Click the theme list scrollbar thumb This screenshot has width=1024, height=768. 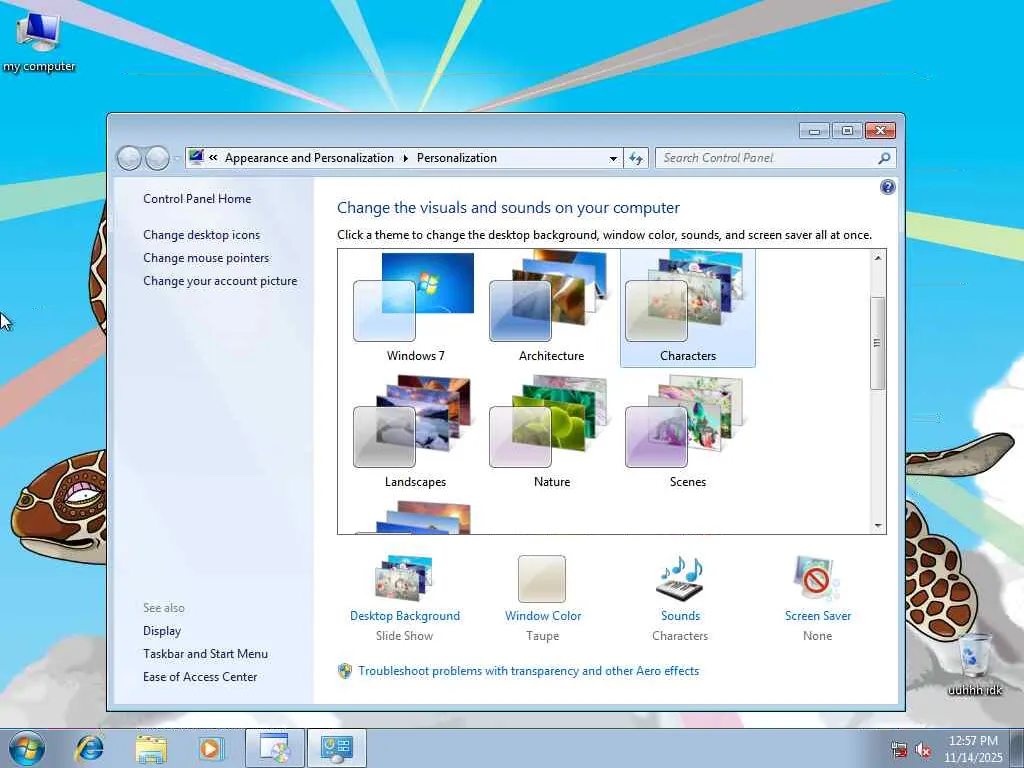(878, 343)
